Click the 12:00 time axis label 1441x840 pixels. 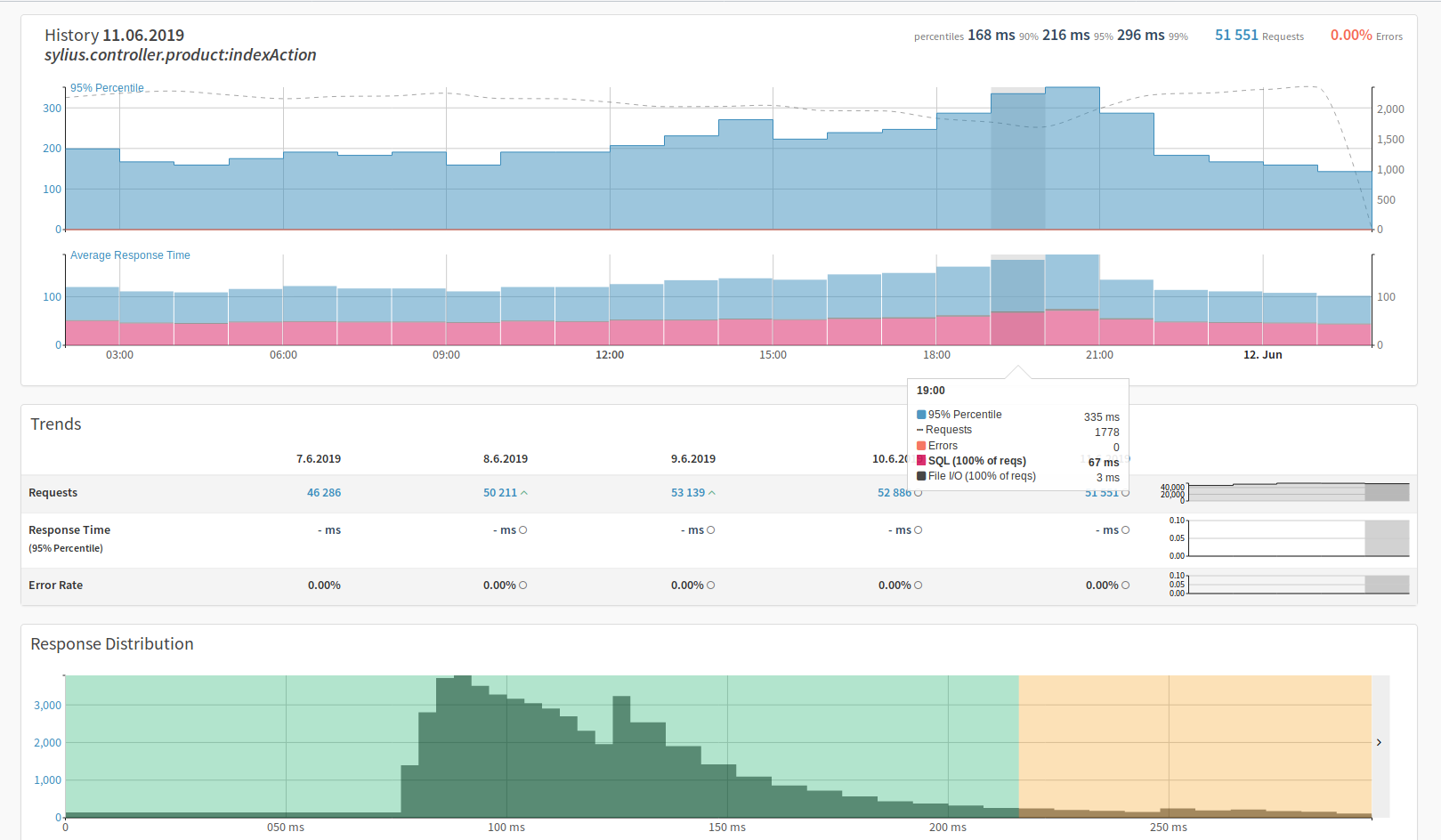coord(610,355)
